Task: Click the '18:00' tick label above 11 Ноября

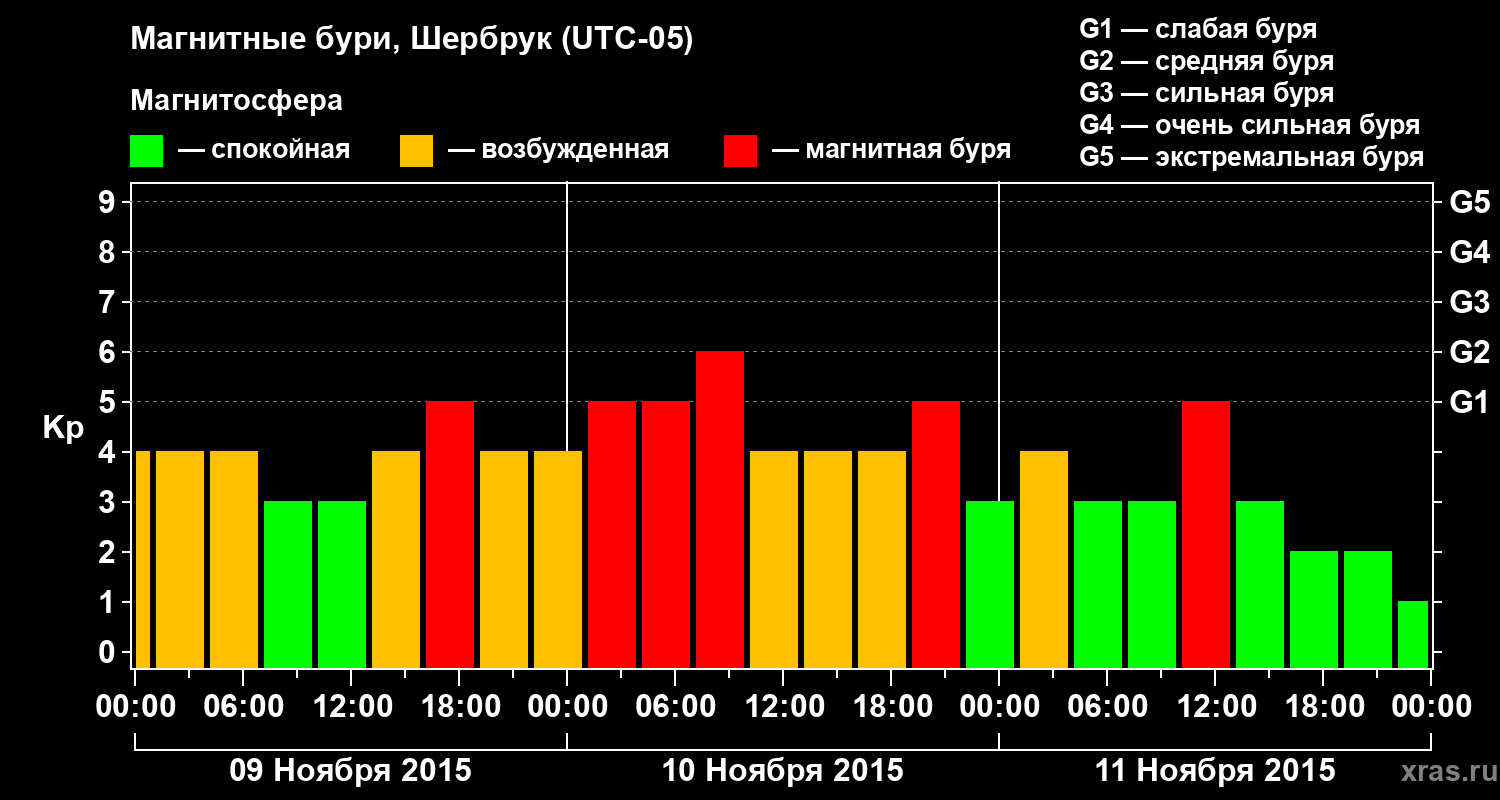Action: [1326, 706]
